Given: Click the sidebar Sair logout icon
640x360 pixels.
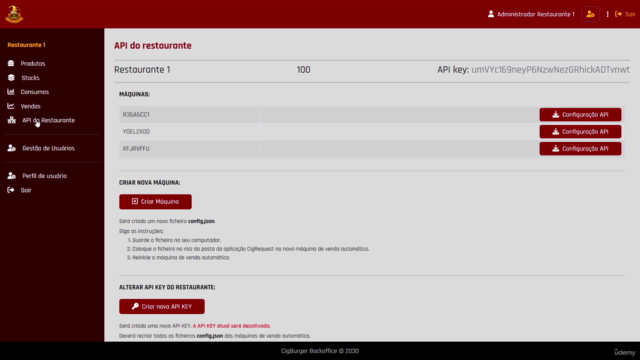Looking at the screenshot, I should click(x=11, y=190).
